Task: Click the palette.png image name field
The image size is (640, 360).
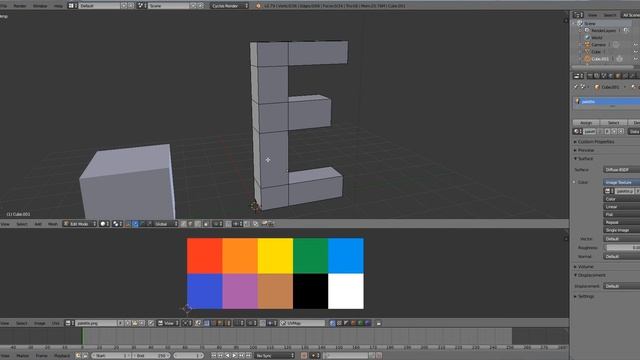Action: [x=96, y=323]
